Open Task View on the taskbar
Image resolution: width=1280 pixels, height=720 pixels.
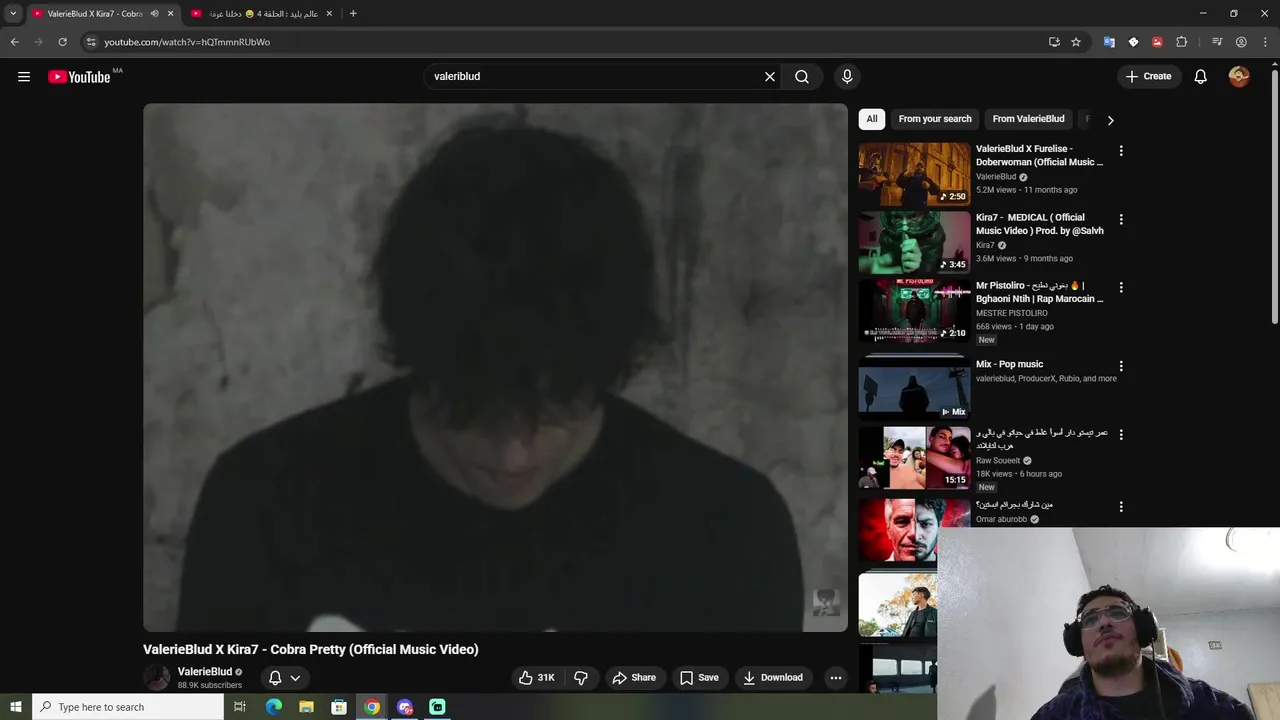click(x=240, y=707)
